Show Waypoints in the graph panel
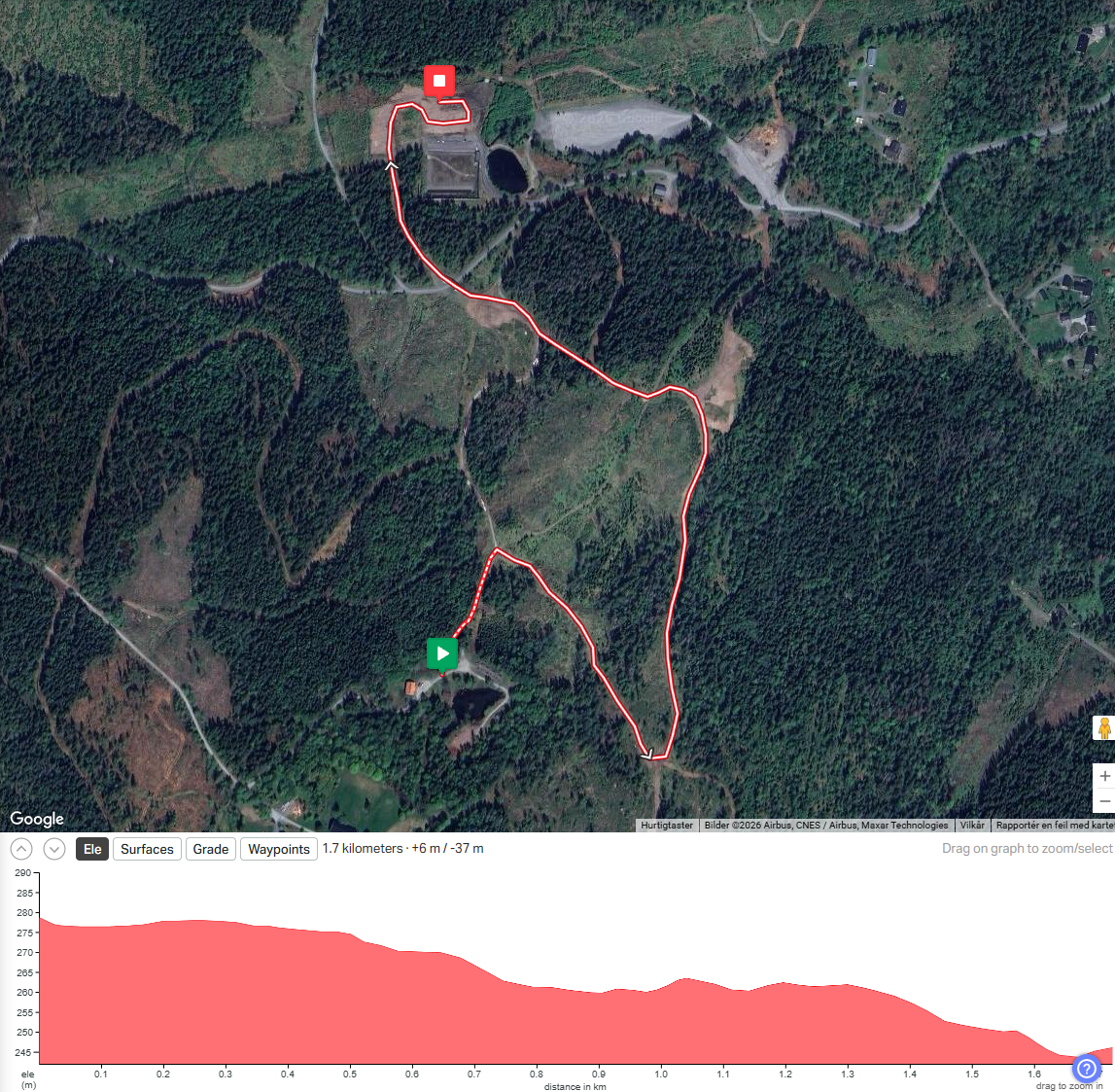 (x=279, y=849)
